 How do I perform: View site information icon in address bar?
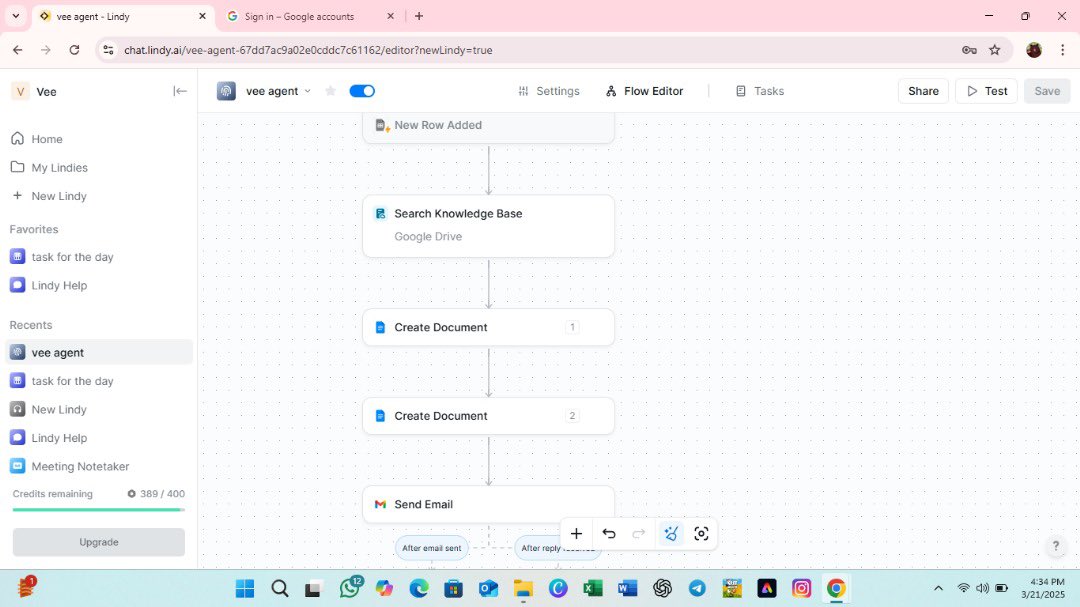[108, 50]
